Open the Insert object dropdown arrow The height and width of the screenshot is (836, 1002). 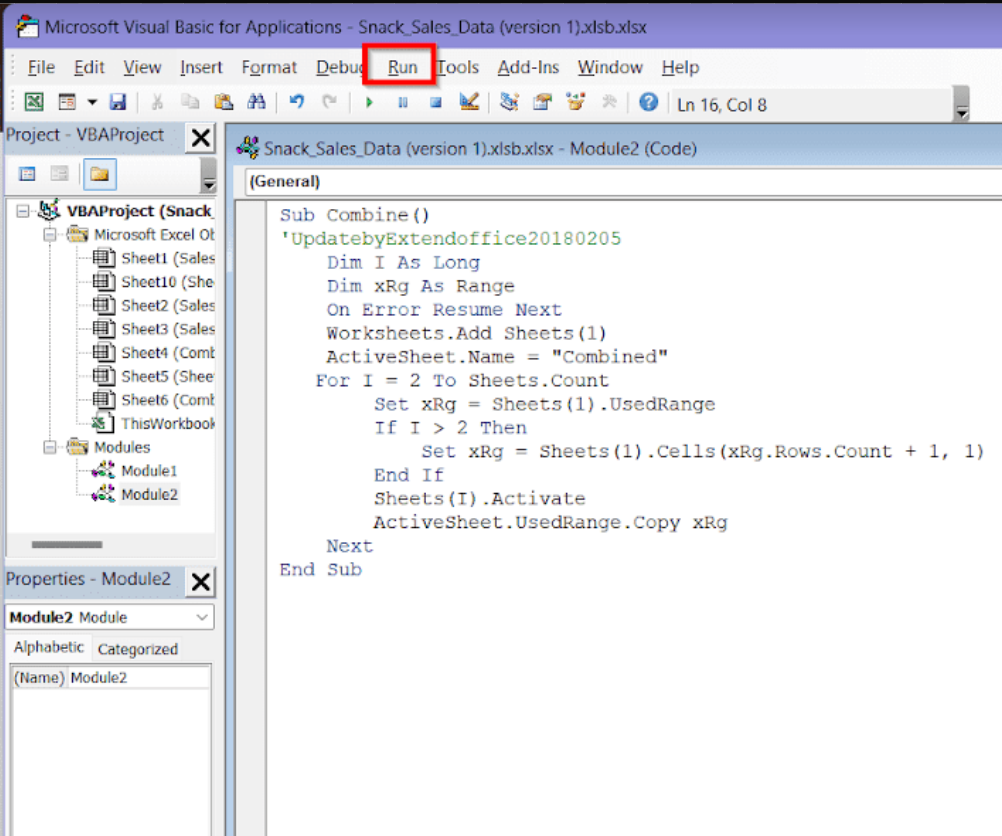pyautogui.click(x=92, y=102)
